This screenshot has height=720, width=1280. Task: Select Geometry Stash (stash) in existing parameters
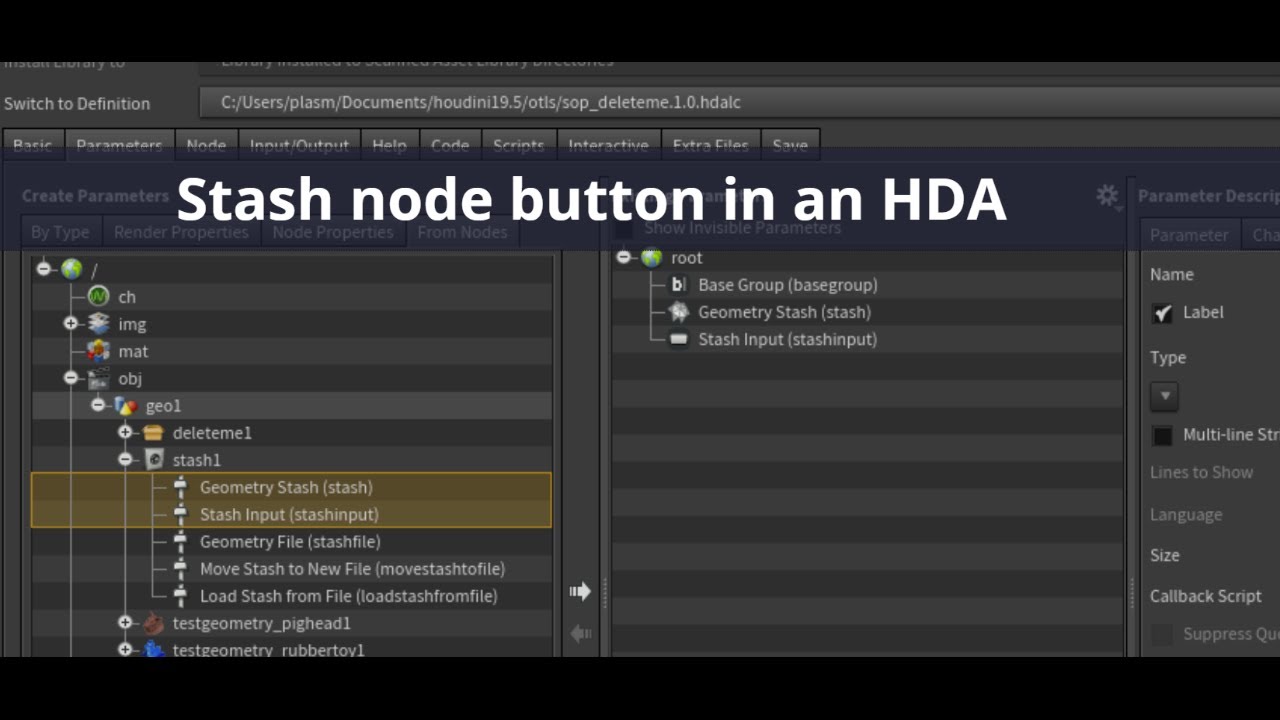(x=785, y=312)
